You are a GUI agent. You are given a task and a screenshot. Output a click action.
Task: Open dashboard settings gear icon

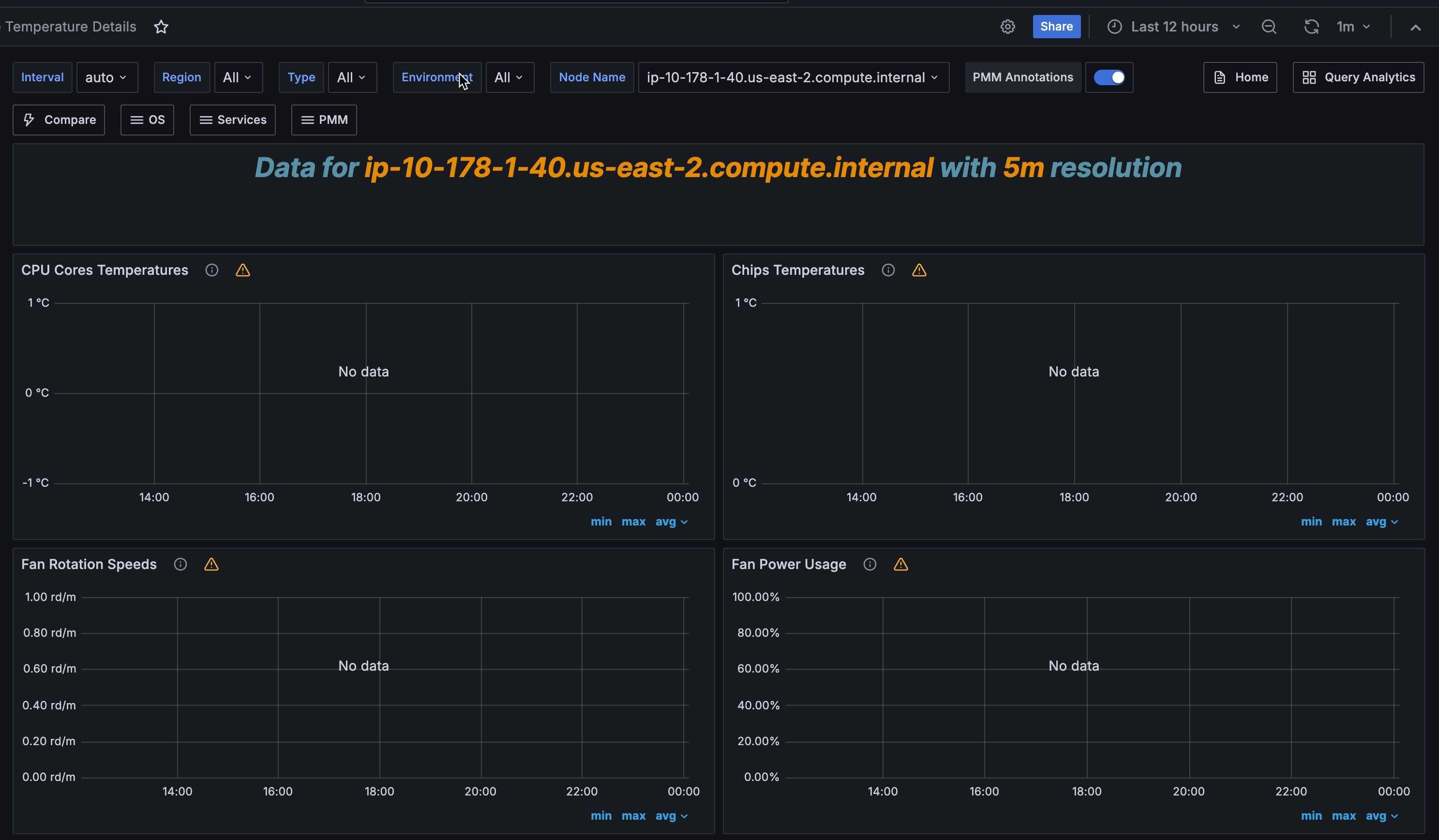[x=1007, y=27]
